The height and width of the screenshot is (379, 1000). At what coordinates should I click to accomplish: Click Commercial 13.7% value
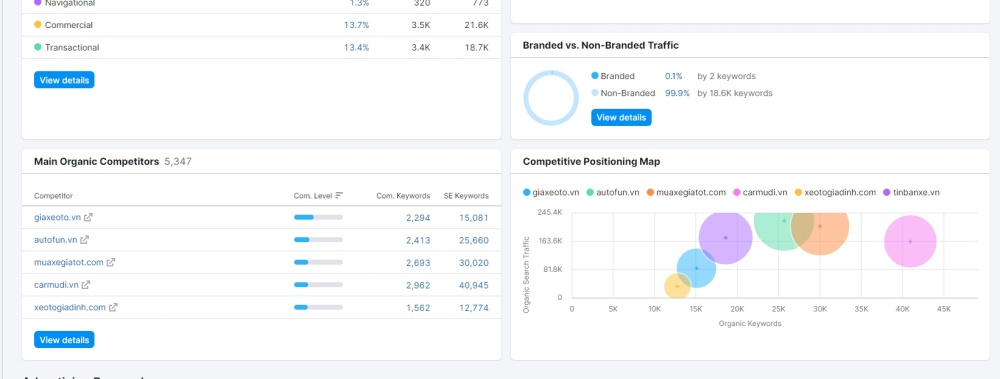click(x=357, y=25)
